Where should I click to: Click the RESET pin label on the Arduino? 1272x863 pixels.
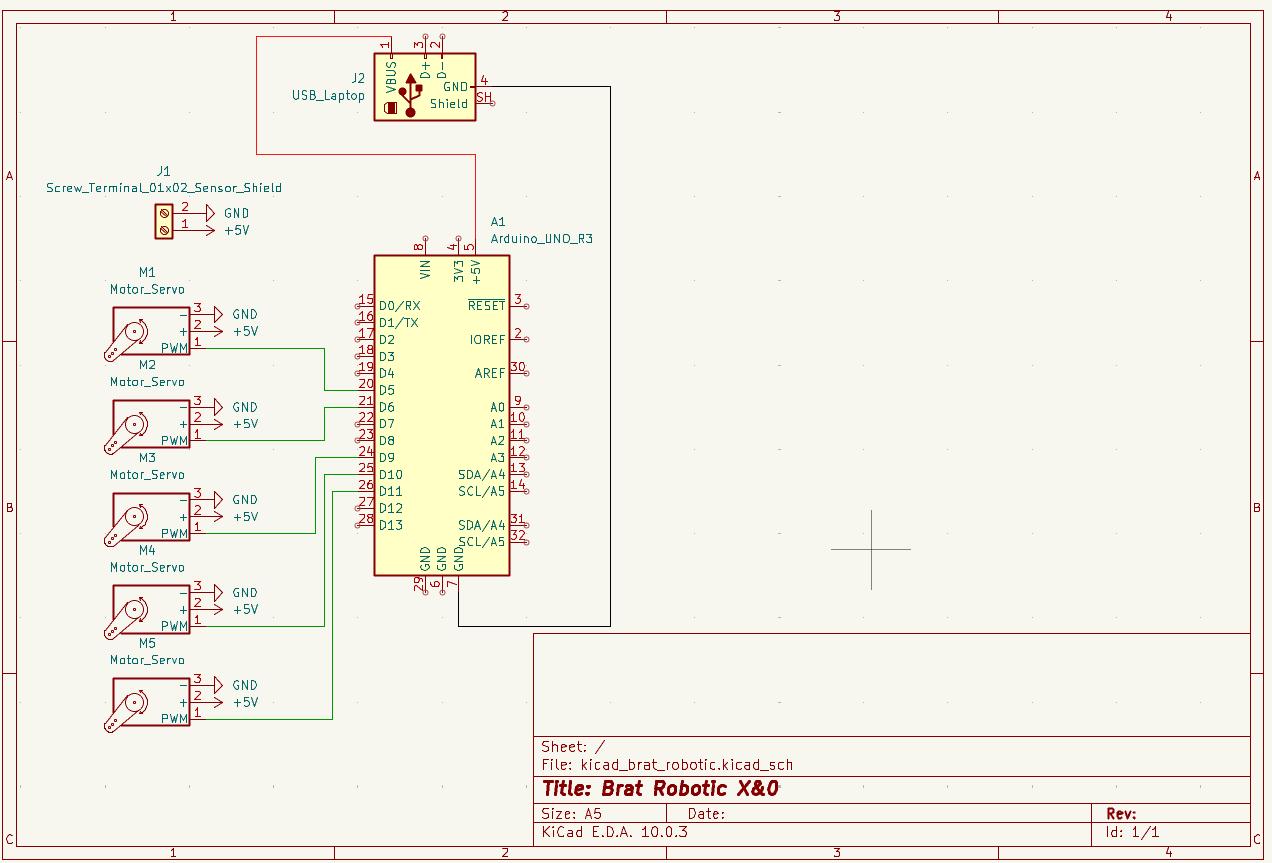pyautogui.click(x=487, y=305)
